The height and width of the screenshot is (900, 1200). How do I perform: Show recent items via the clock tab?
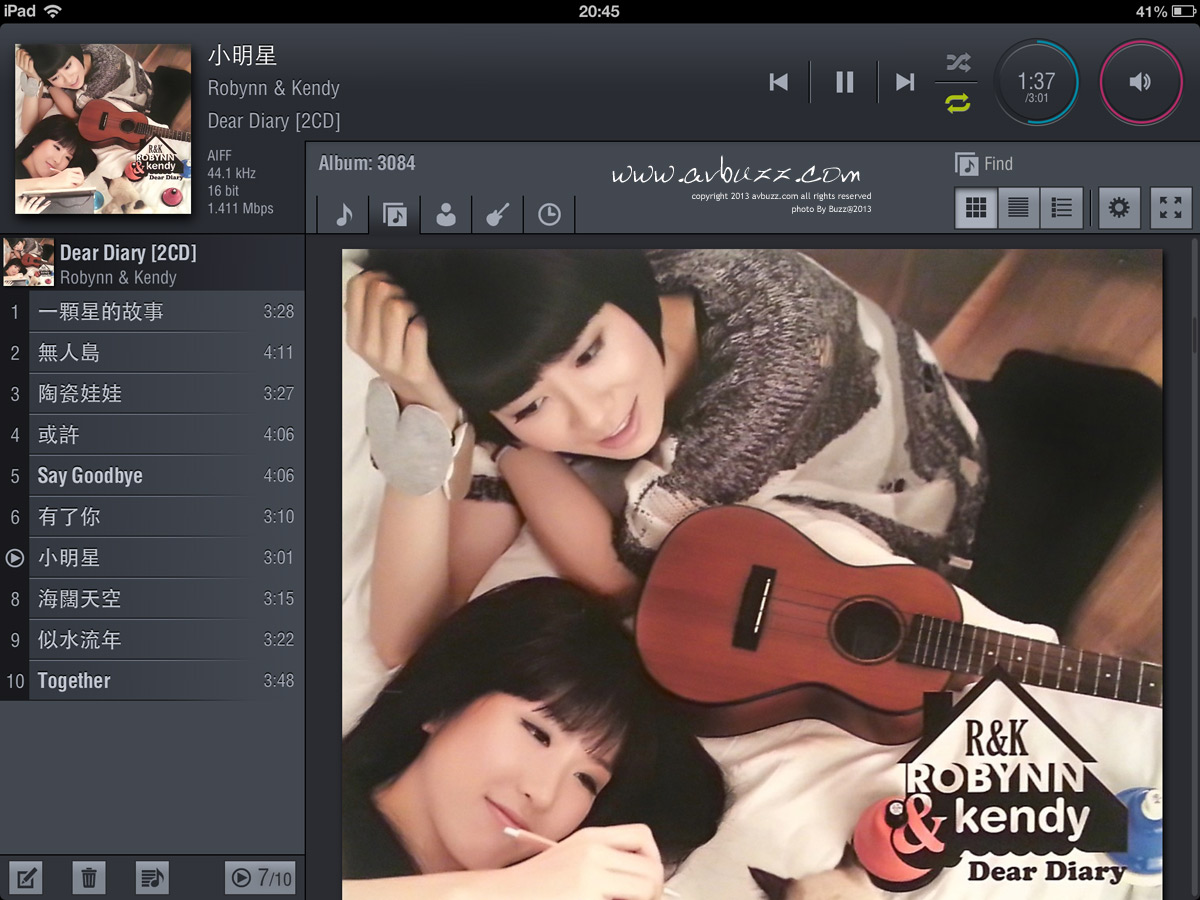[x=549, y=214]
